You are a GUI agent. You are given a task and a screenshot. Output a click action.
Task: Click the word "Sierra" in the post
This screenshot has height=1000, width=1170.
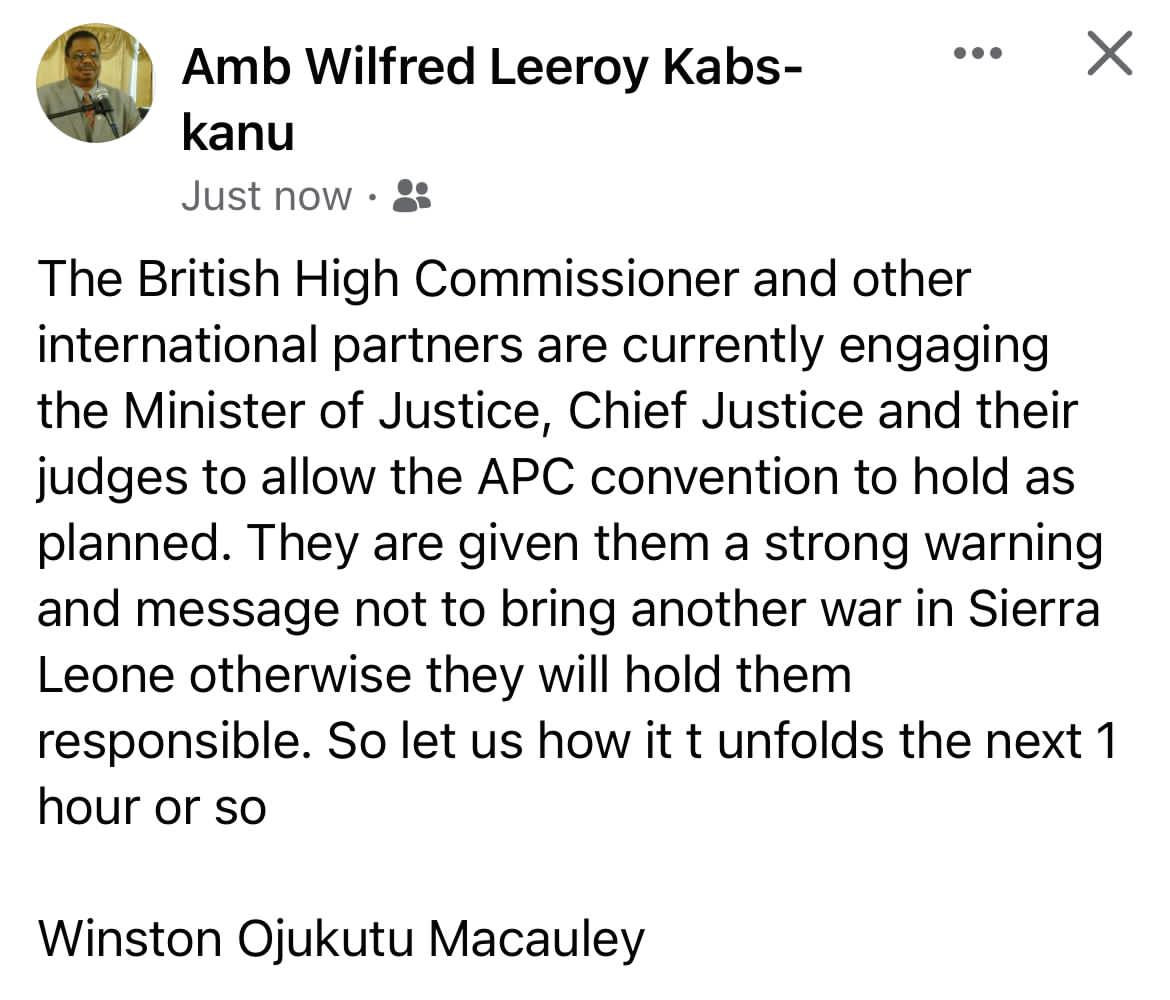(1034, 610)
